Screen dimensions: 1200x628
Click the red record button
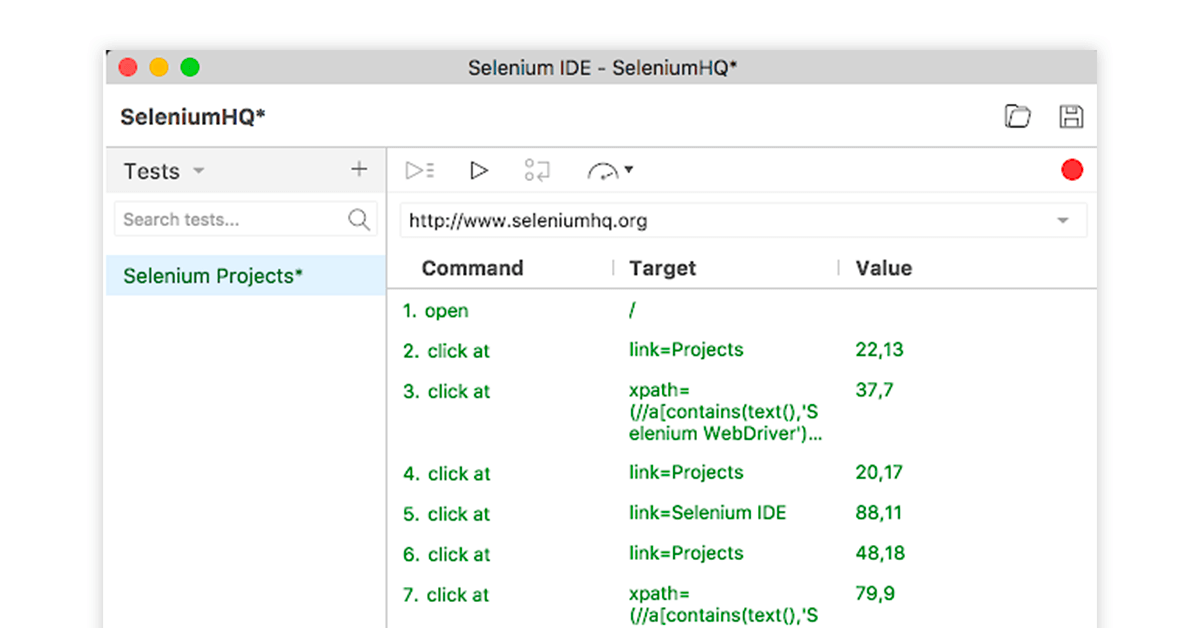click(1072, 170)
